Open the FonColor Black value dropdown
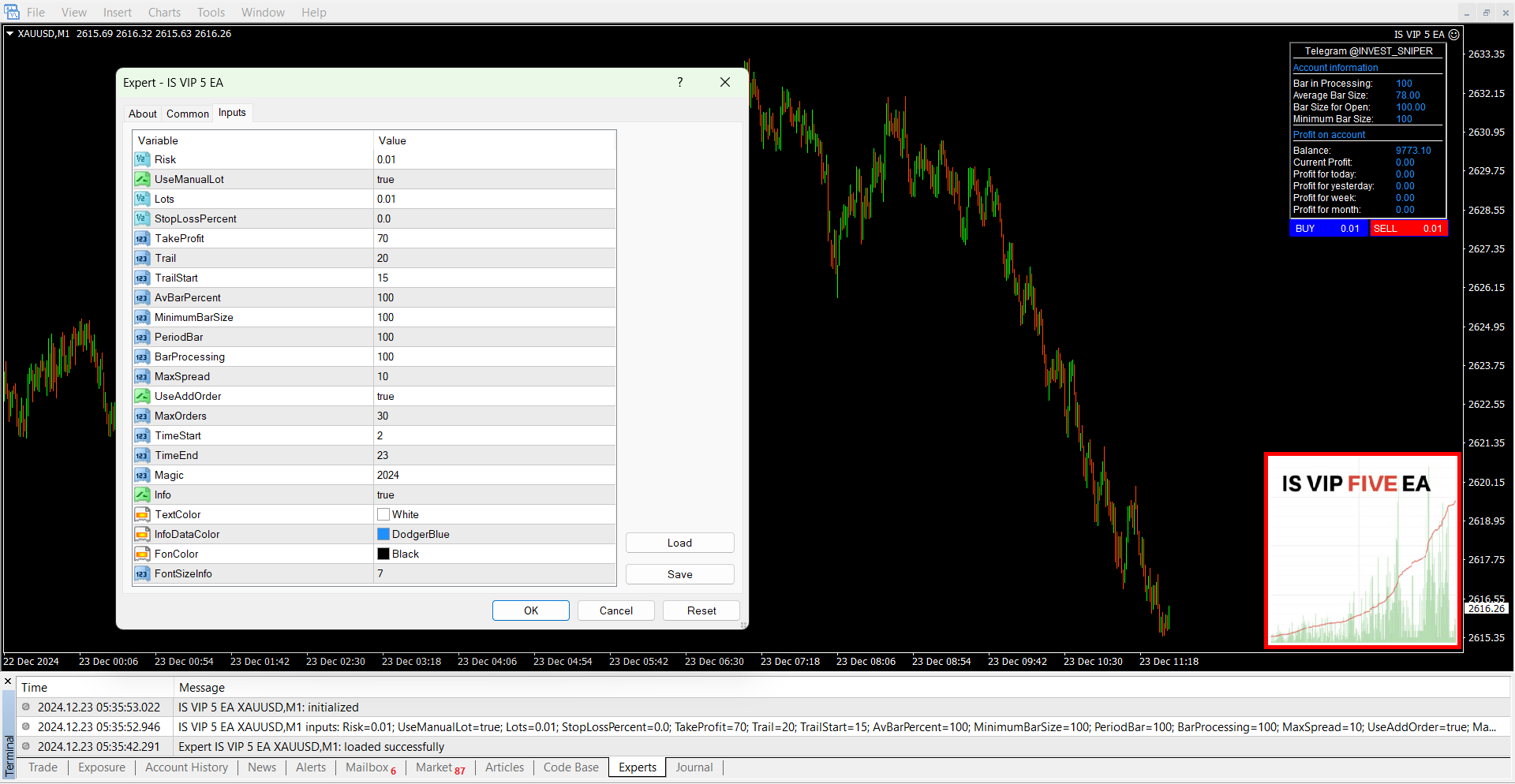The height and width of the screenshot is (784, 1515). point(493,554)
